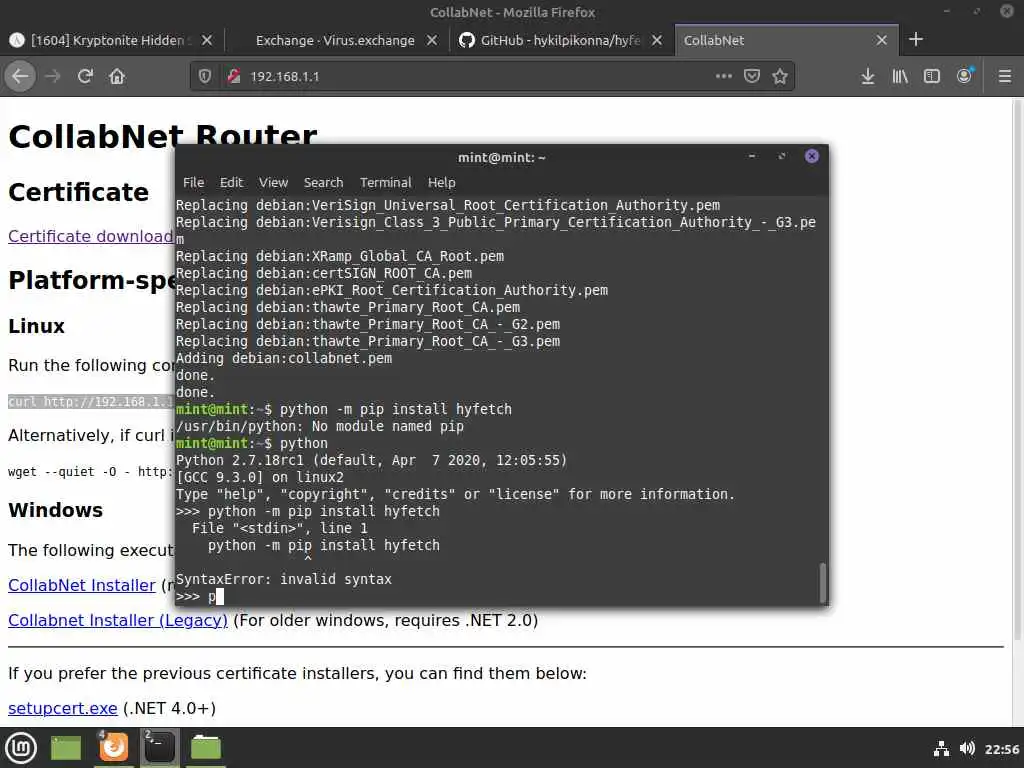
Task: Open a new browser tab
Action: pos(916,40)
